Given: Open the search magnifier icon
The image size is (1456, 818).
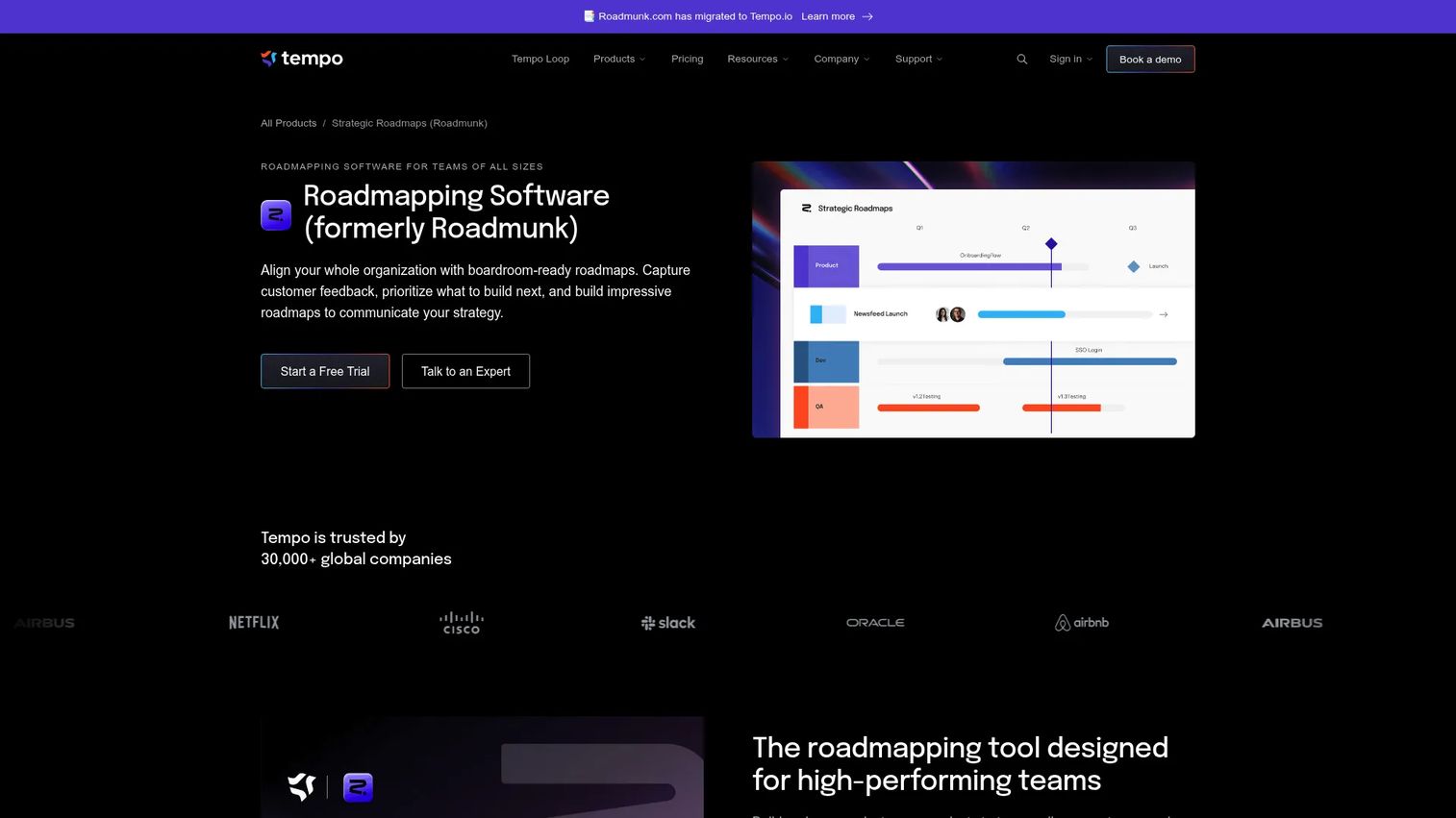Looking at the screenshot, I should (1021, 60).
